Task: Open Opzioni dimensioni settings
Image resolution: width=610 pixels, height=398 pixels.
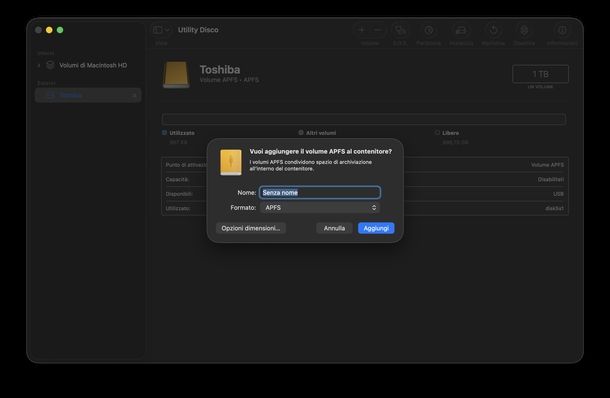Action: pos(251,228)
